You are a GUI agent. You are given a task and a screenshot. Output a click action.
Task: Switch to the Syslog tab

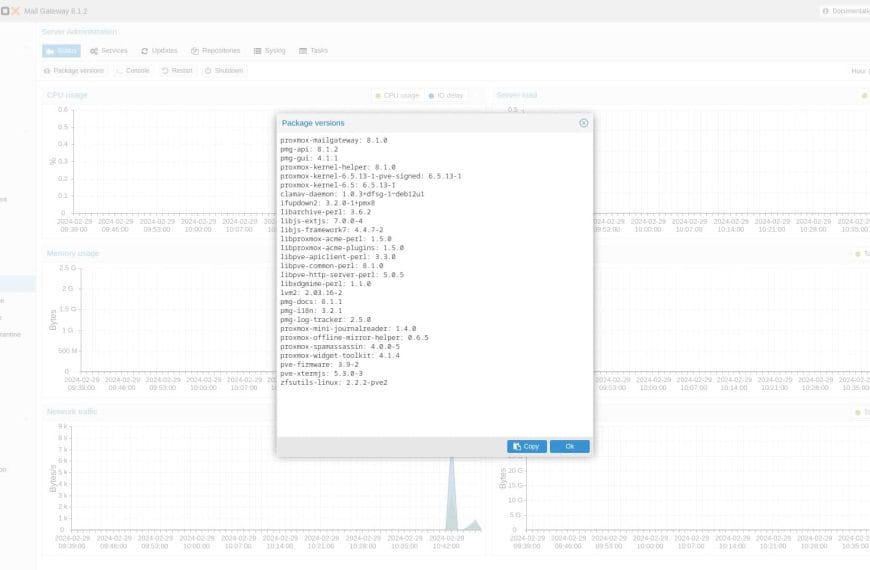[x=270, y=51]
